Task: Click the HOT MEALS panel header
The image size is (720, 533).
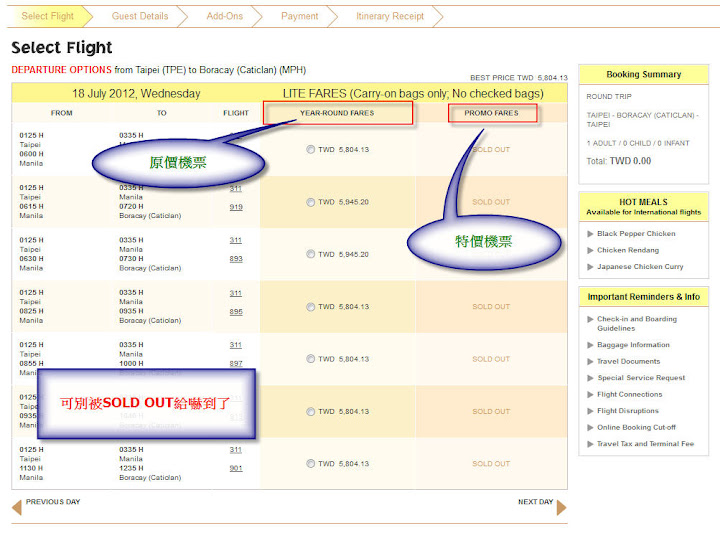Action: (644, 207)
